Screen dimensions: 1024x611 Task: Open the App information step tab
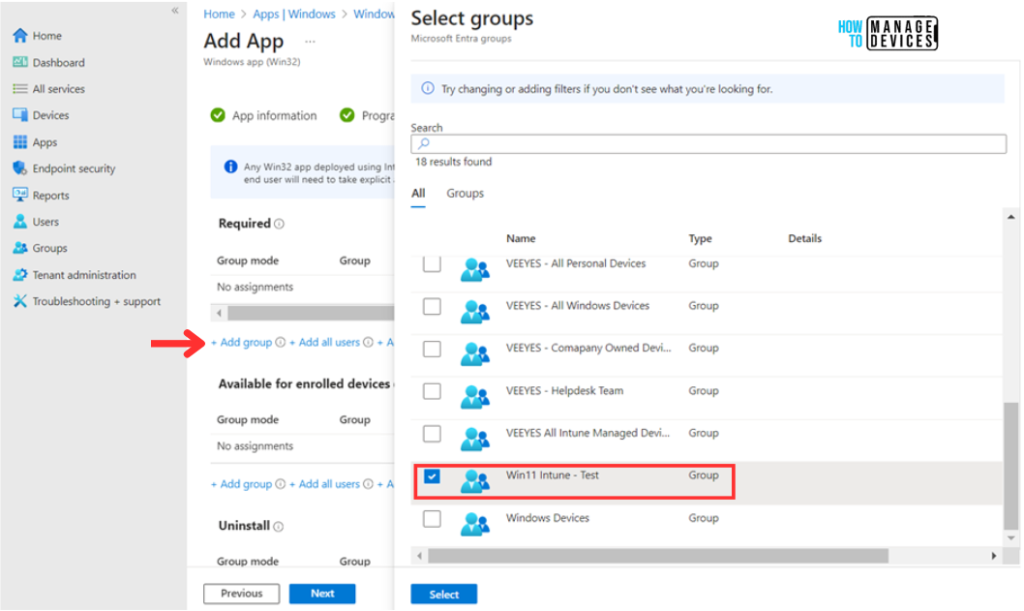tap(264, 116)
